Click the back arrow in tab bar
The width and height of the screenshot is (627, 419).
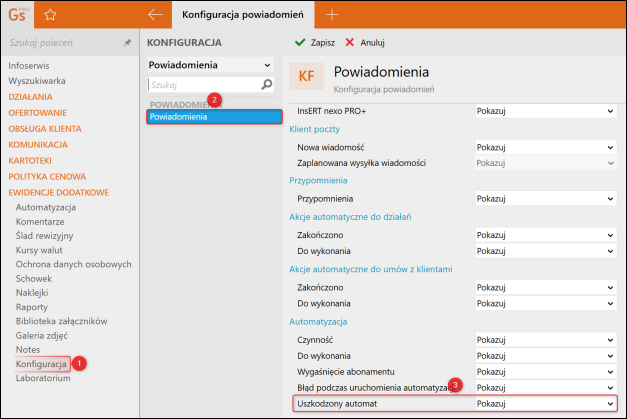coord(155,15)
